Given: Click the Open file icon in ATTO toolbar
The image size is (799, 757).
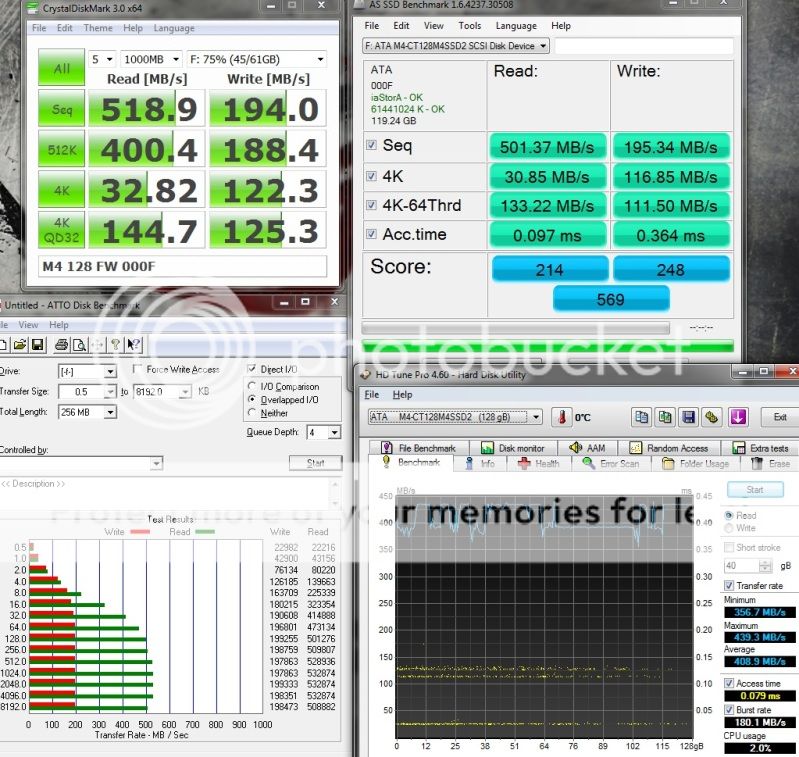Looking at the screenshot, I should (x=18, y=345).
